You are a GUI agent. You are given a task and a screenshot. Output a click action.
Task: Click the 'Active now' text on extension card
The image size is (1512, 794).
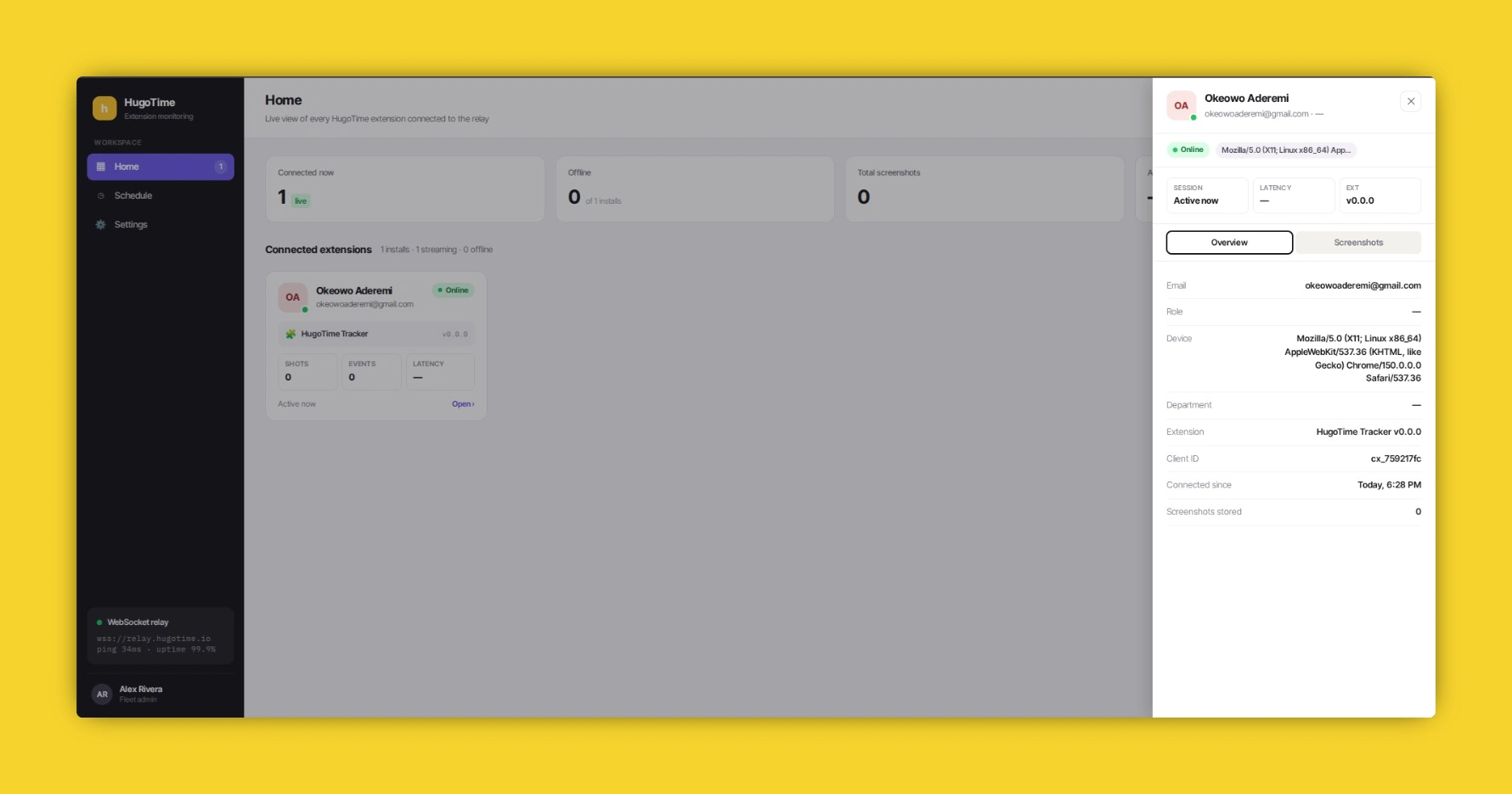(296, 404)
